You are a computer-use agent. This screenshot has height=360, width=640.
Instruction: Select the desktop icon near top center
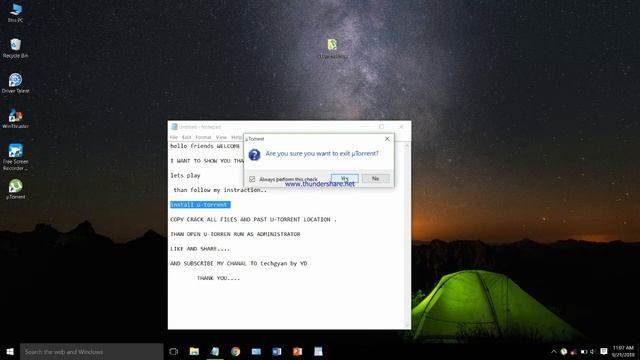click(333, 49)
